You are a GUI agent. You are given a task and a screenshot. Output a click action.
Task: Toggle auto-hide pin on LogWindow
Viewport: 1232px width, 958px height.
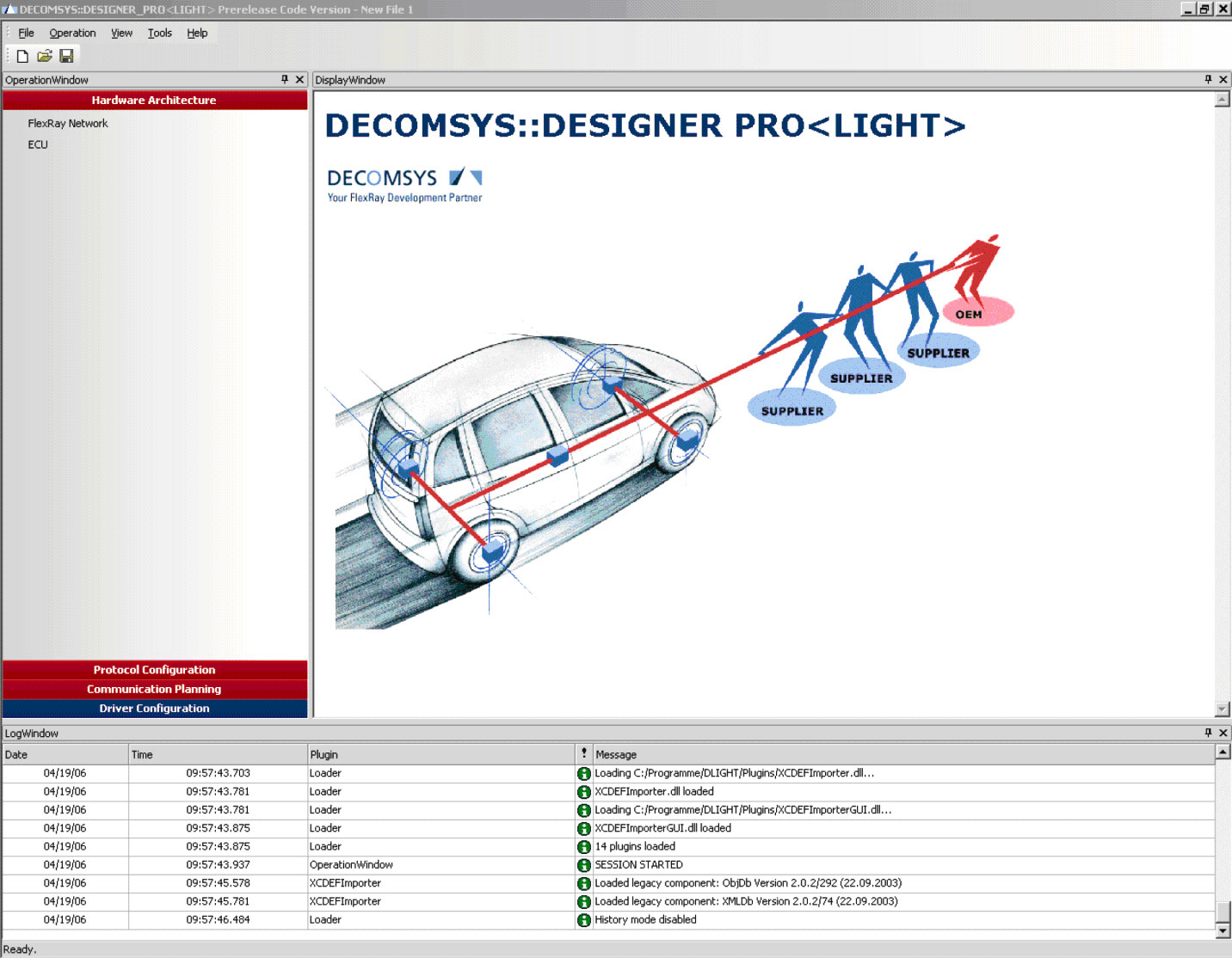[x=1208, y=733]
